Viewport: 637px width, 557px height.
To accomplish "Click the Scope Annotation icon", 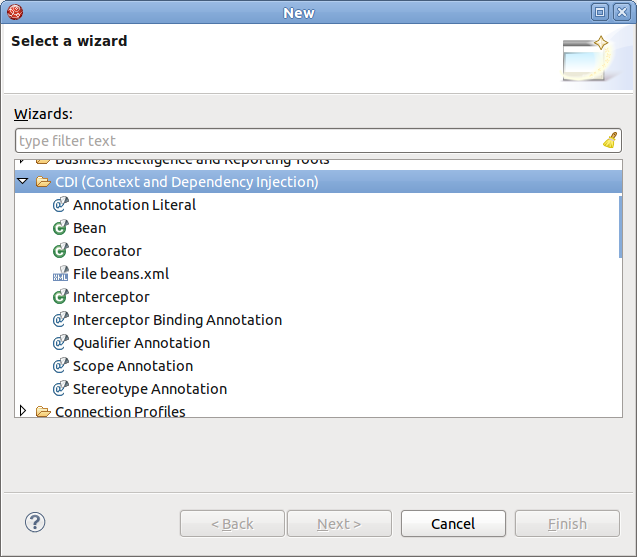I will 60,366.
